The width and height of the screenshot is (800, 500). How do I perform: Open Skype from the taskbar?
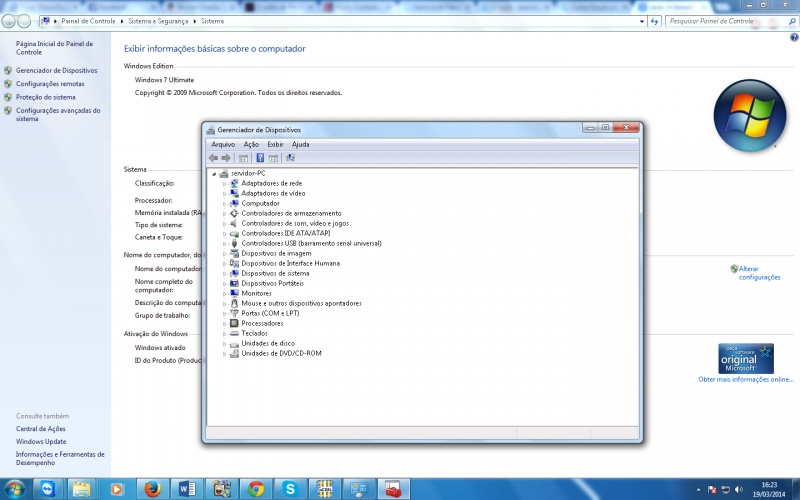pos(290,489)
